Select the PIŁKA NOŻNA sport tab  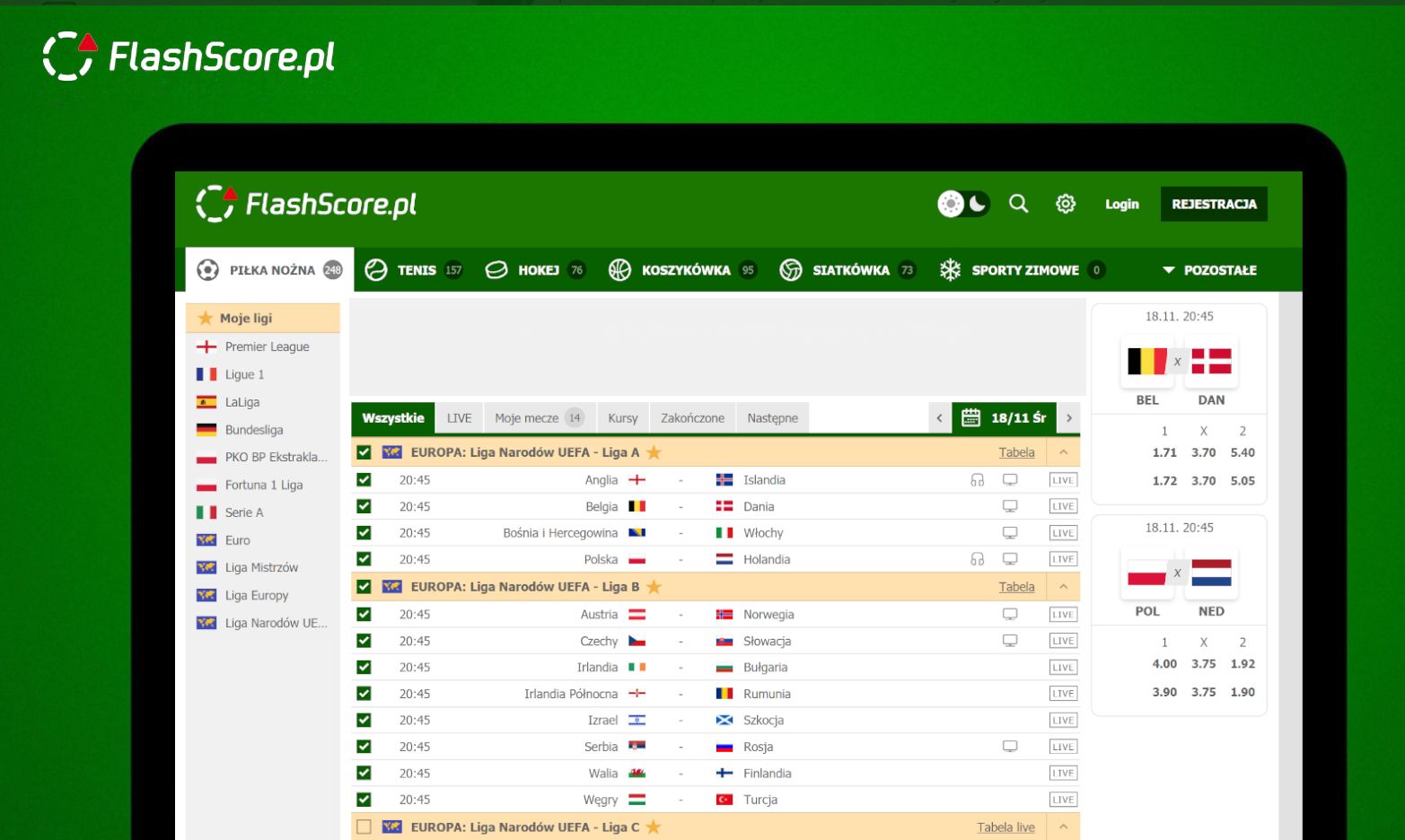(x=269, y=269)
